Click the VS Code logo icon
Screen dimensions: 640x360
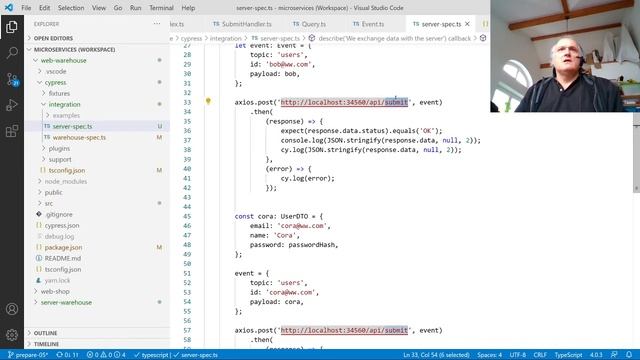(x=9, y=8)
